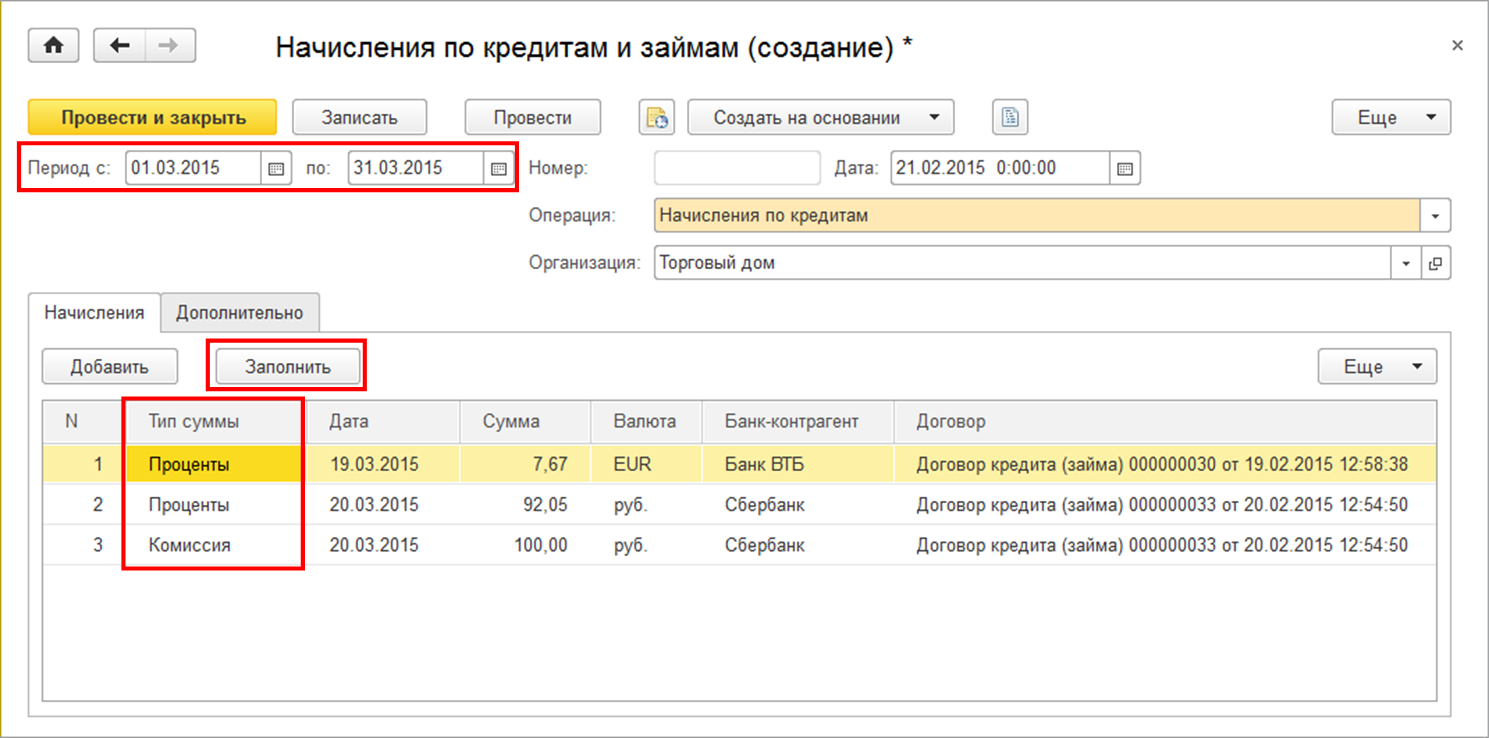Switch to the Дополнительно tab

pyautogui.click(x=239, y=313)
